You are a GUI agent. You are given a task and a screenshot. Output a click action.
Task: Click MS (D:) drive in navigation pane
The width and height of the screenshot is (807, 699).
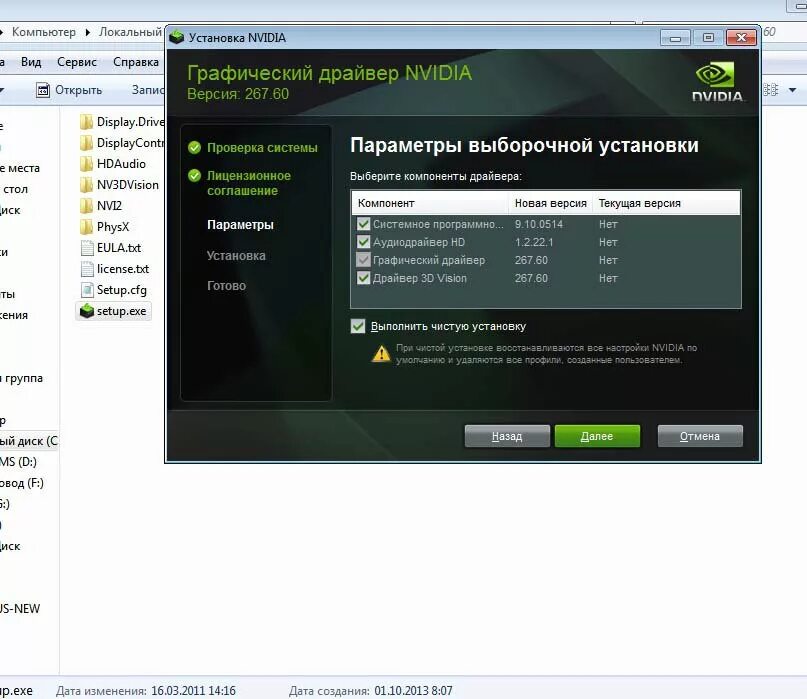(x=19, y=462)
